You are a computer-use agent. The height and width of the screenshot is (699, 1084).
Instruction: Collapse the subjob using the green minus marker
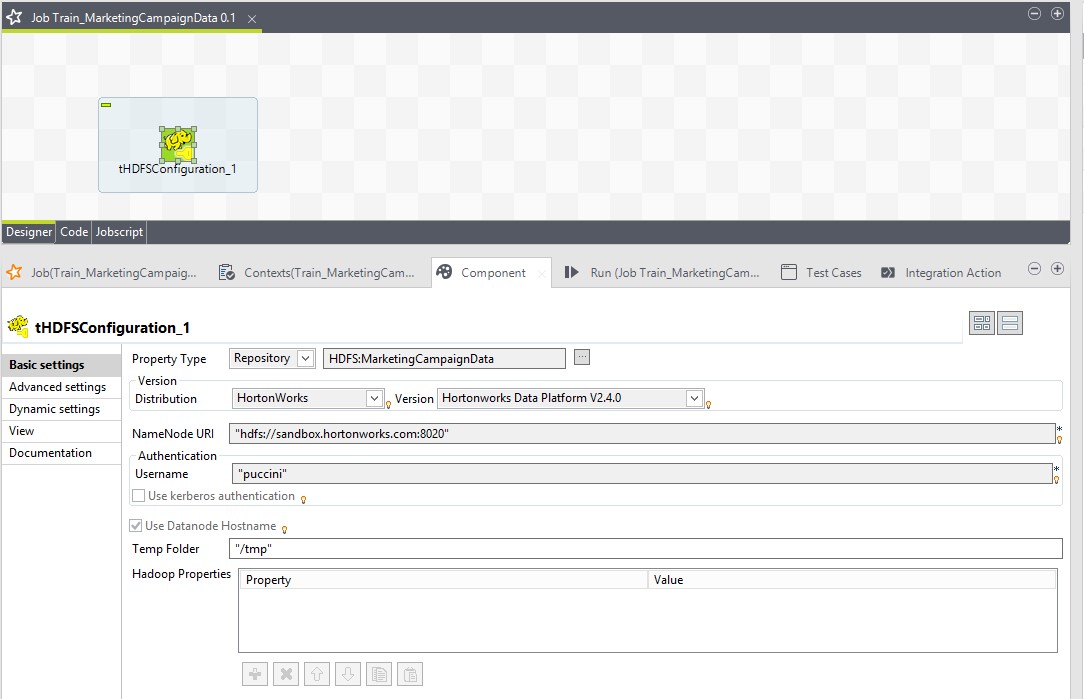point(106,104)
